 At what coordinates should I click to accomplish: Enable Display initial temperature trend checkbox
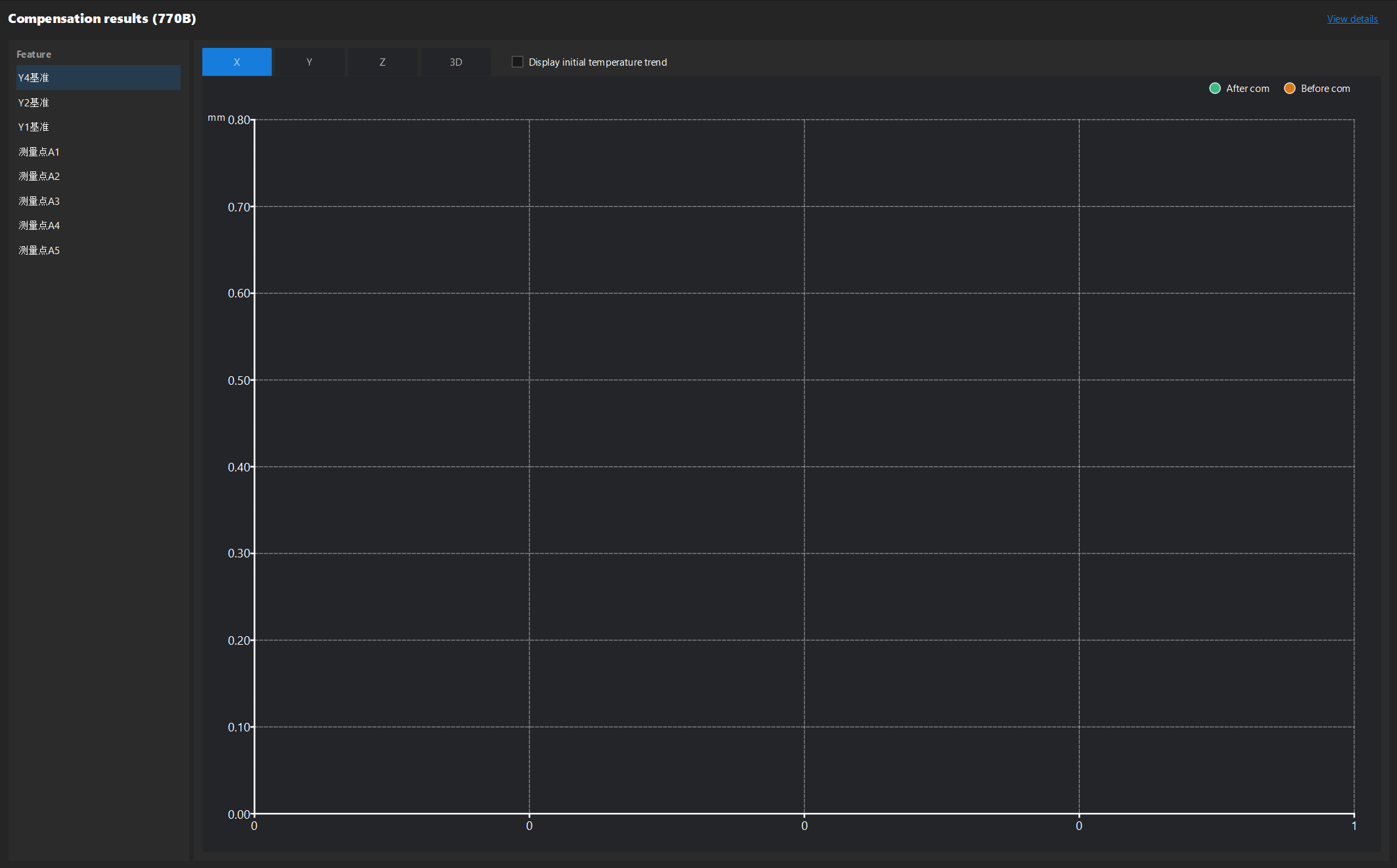(518, 62)
